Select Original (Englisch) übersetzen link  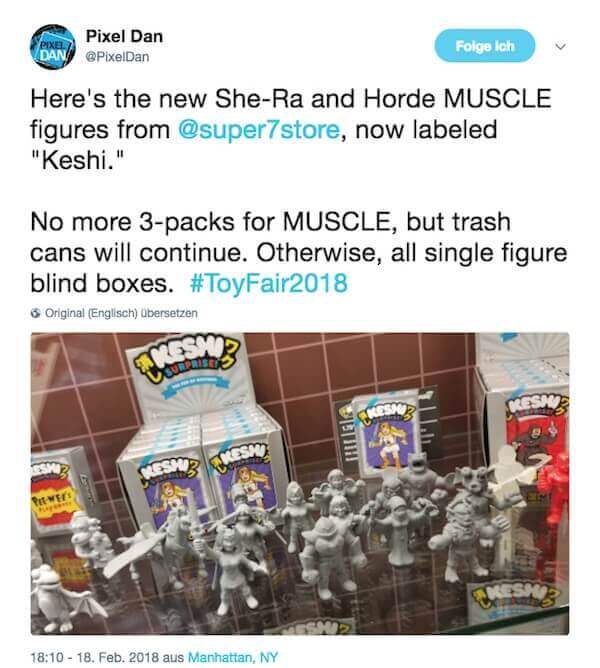tap(121, 313)
